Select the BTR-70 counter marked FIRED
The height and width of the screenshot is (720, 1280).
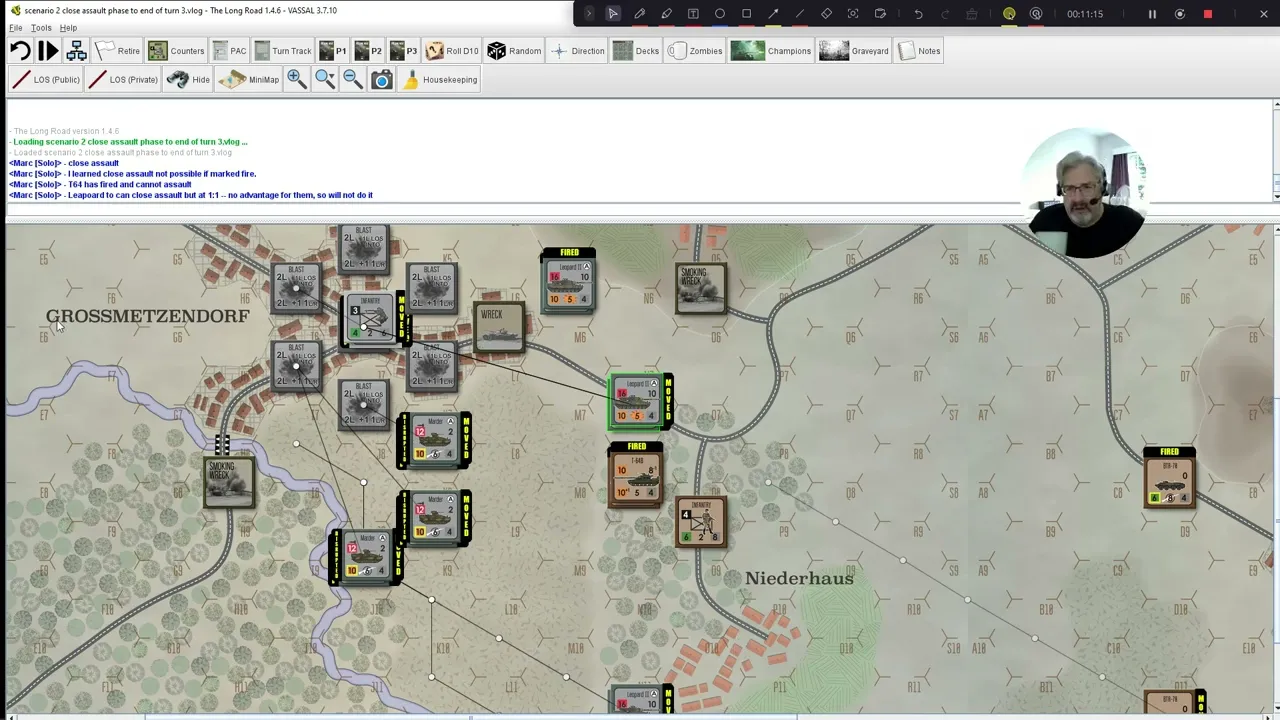(1169, 479)
